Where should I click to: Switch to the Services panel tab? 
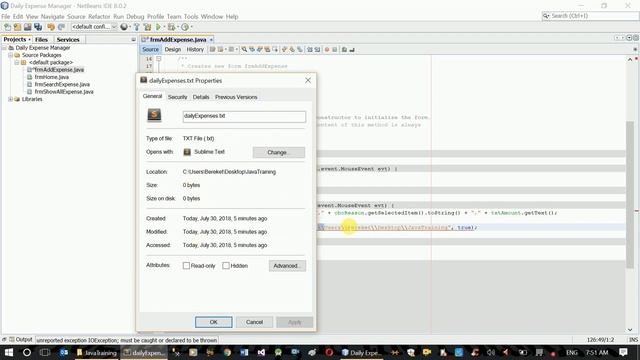pyautogui.click(x=68, y=40)
